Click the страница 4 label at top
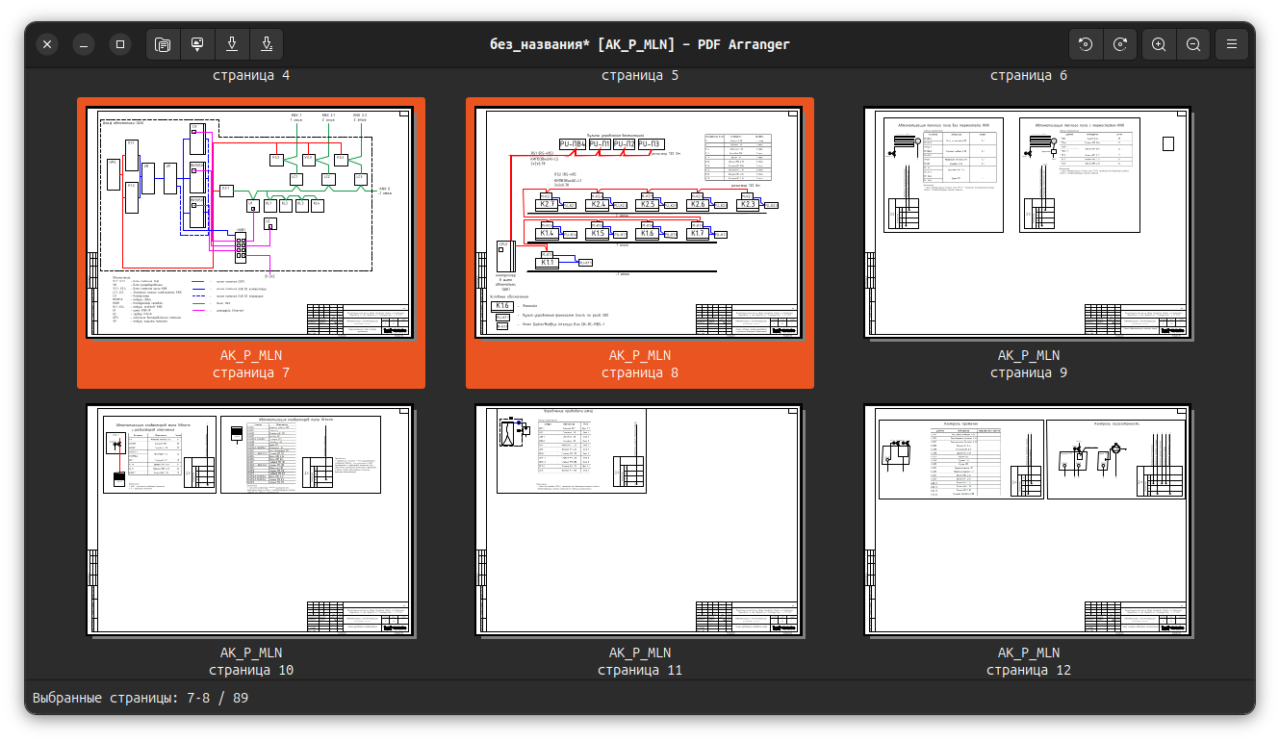The image size is (1280, 742). [251, 75]
